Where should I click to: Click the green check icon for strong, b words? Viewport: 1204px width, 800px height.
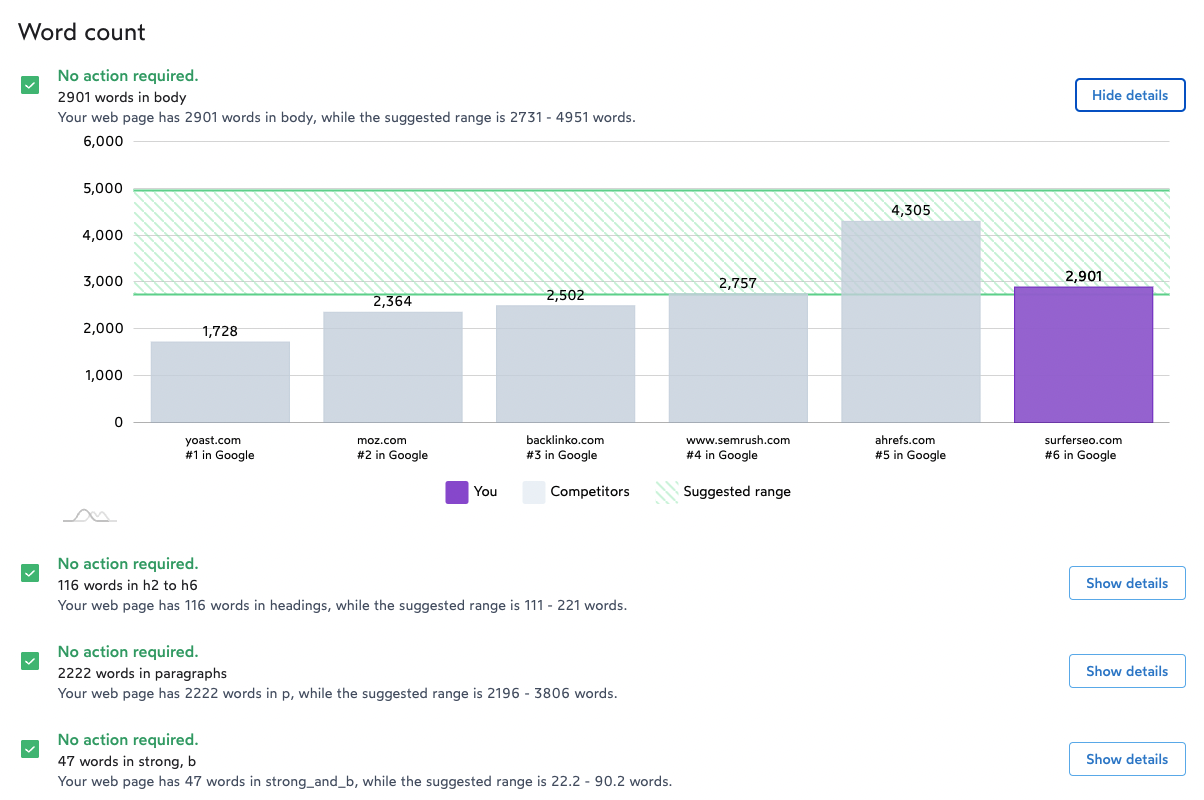[x=30, y=749]
